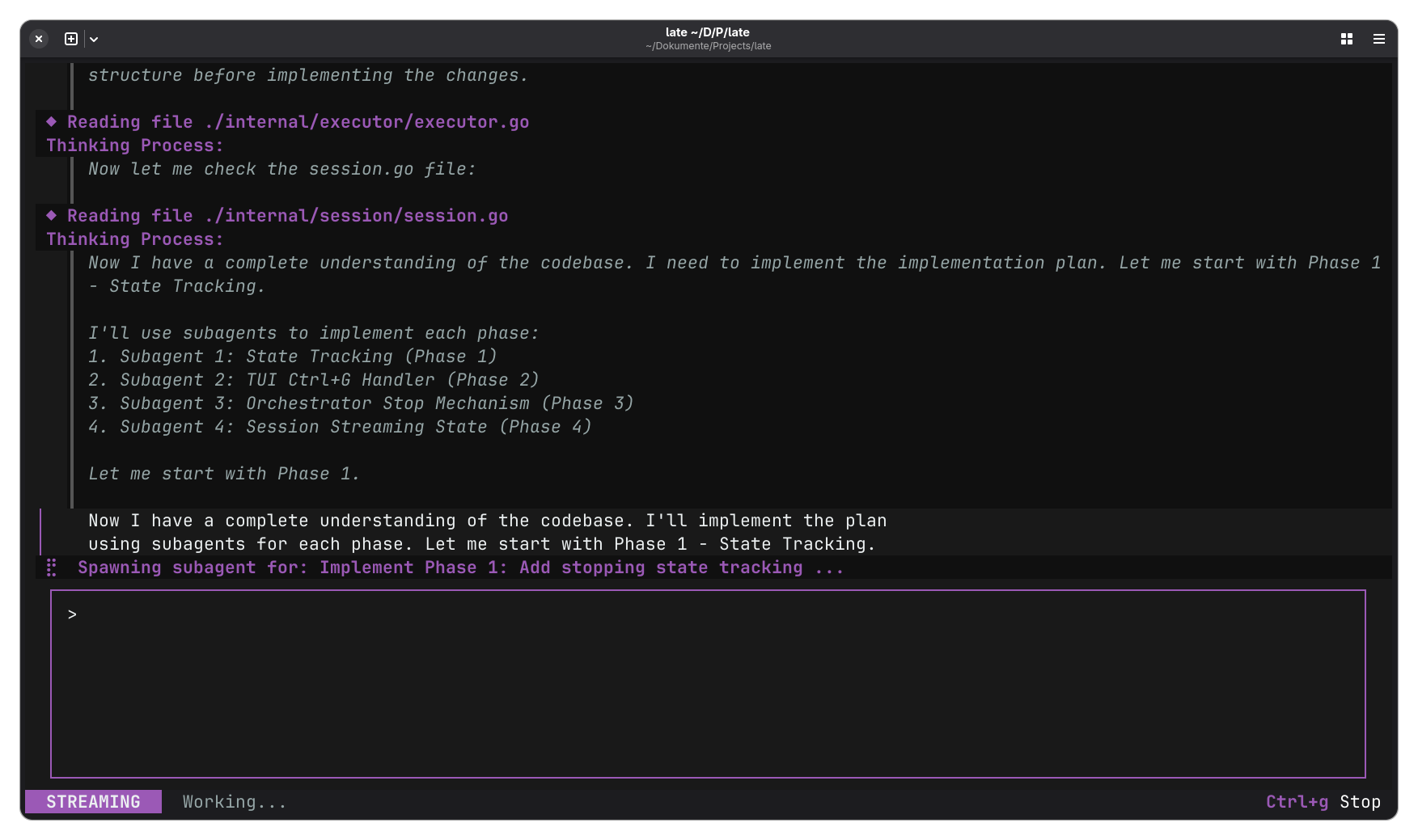Screen dimensions: 1418x840
Task: Click the STREAMING status badge
Action: [x=93, y=801]
